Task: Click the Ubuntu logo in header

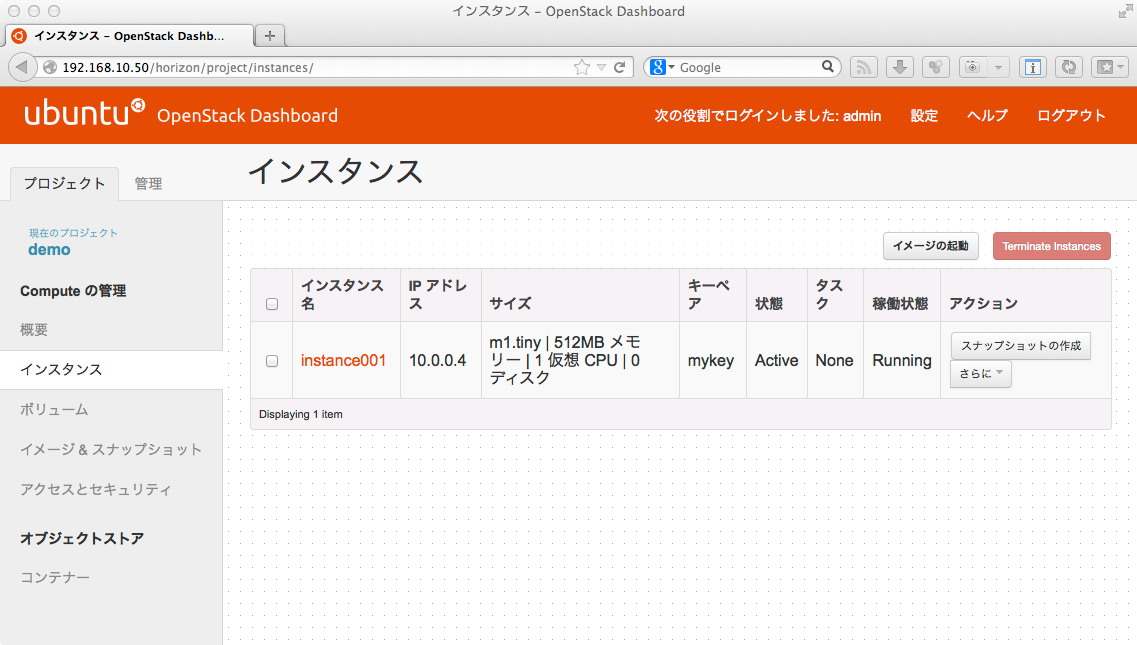Action: 85,112
